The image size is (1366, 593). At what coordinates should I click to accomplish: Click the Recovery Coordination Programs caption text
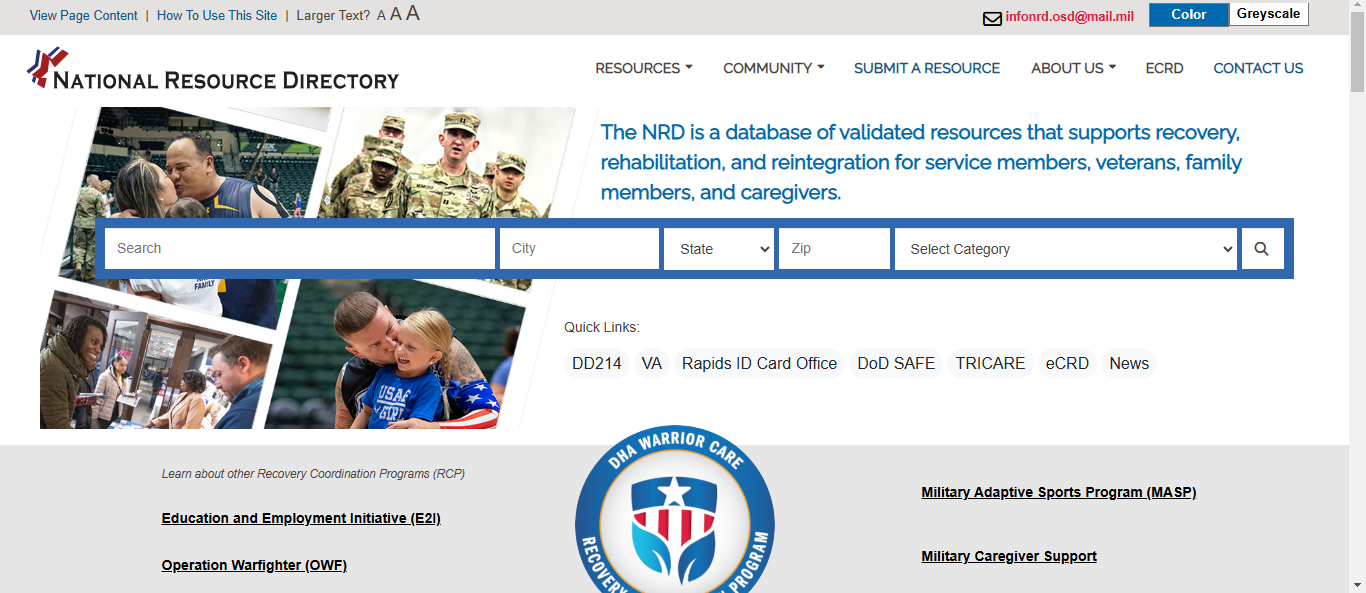pos(313,474)
